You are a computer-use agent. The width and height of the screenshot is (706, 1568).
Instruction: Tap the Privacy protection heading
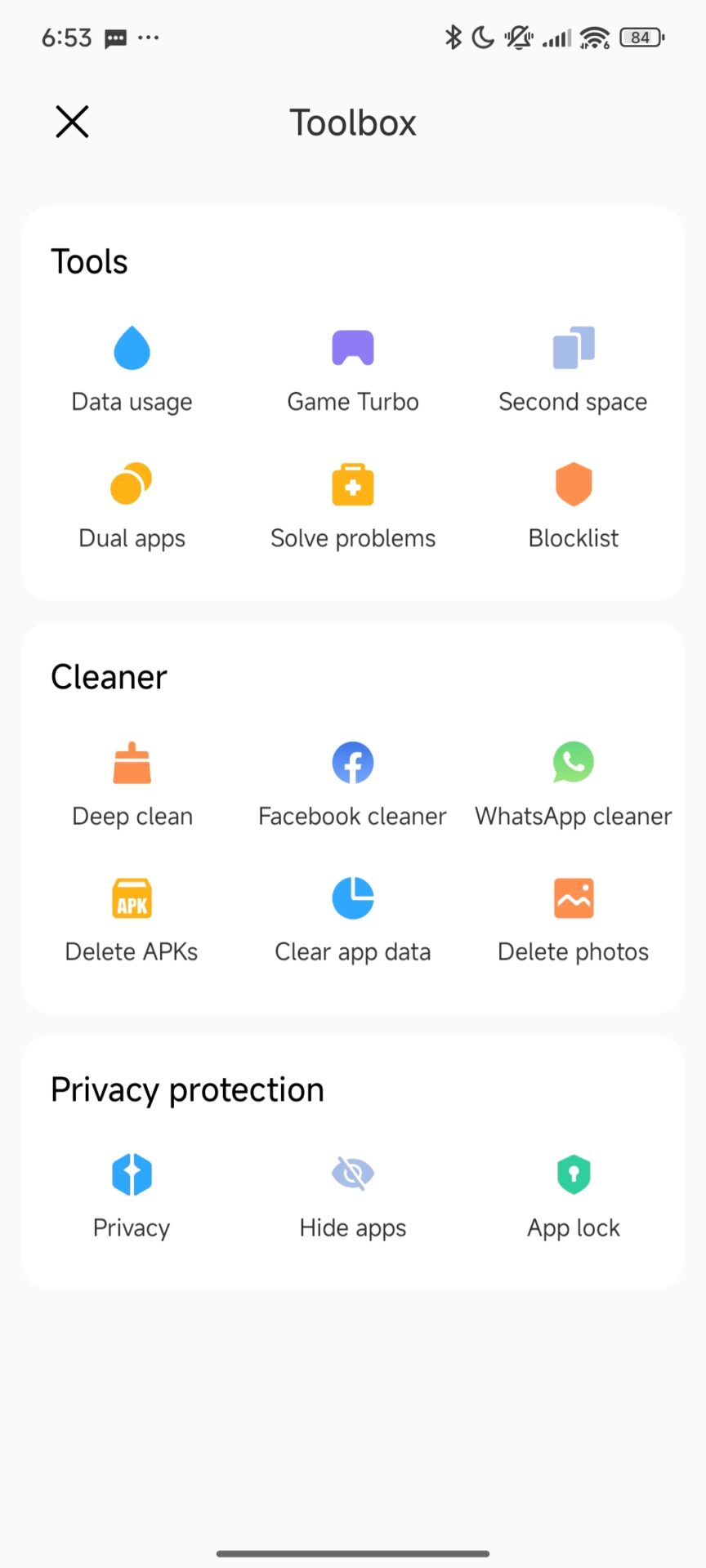click(x=187, y=1090)
